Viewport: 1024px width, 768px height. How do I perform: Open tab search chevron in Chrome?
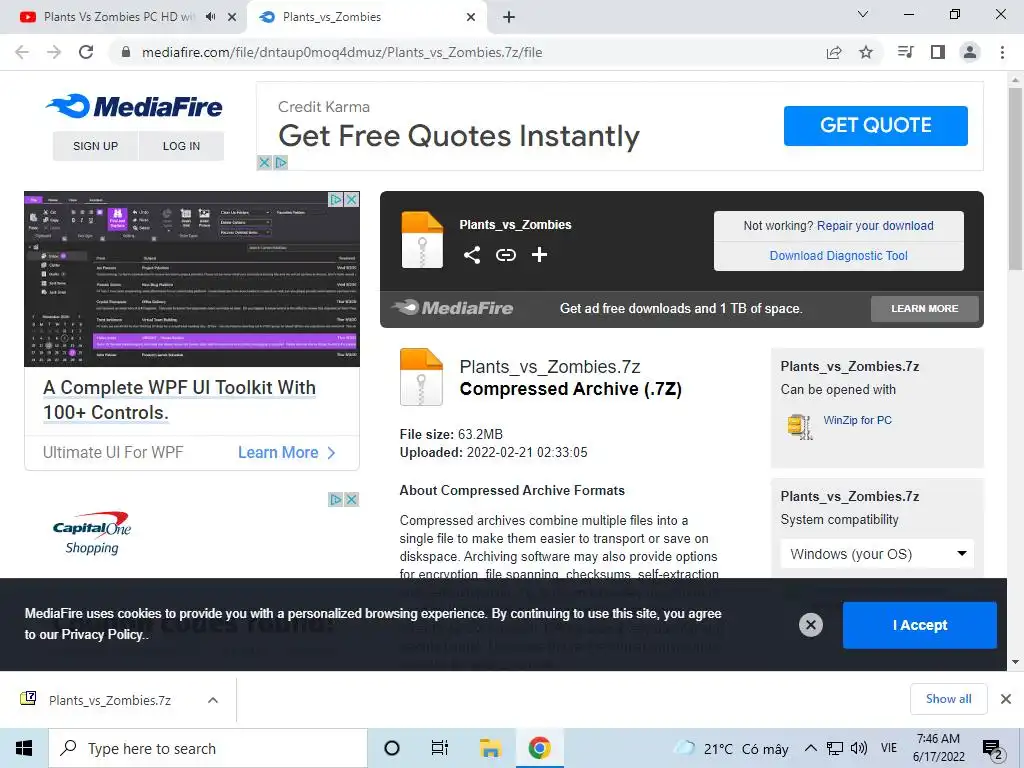[x=863, y=14]
